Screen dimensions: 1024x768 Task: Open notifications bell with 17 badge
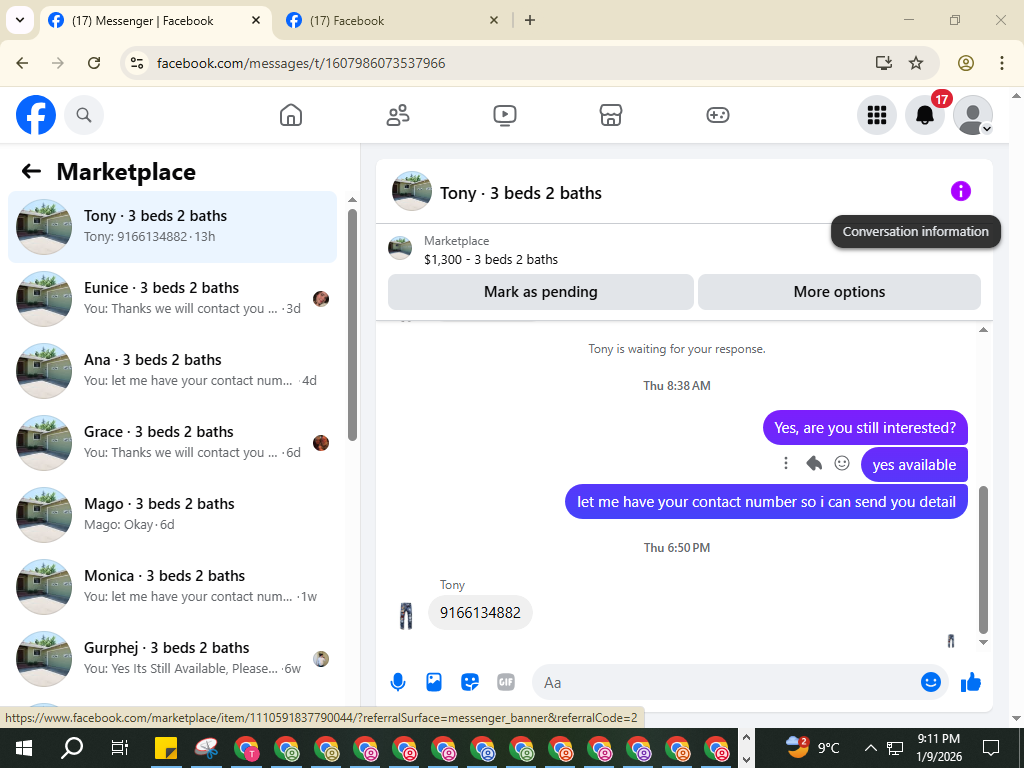click(x=925, y=115)
